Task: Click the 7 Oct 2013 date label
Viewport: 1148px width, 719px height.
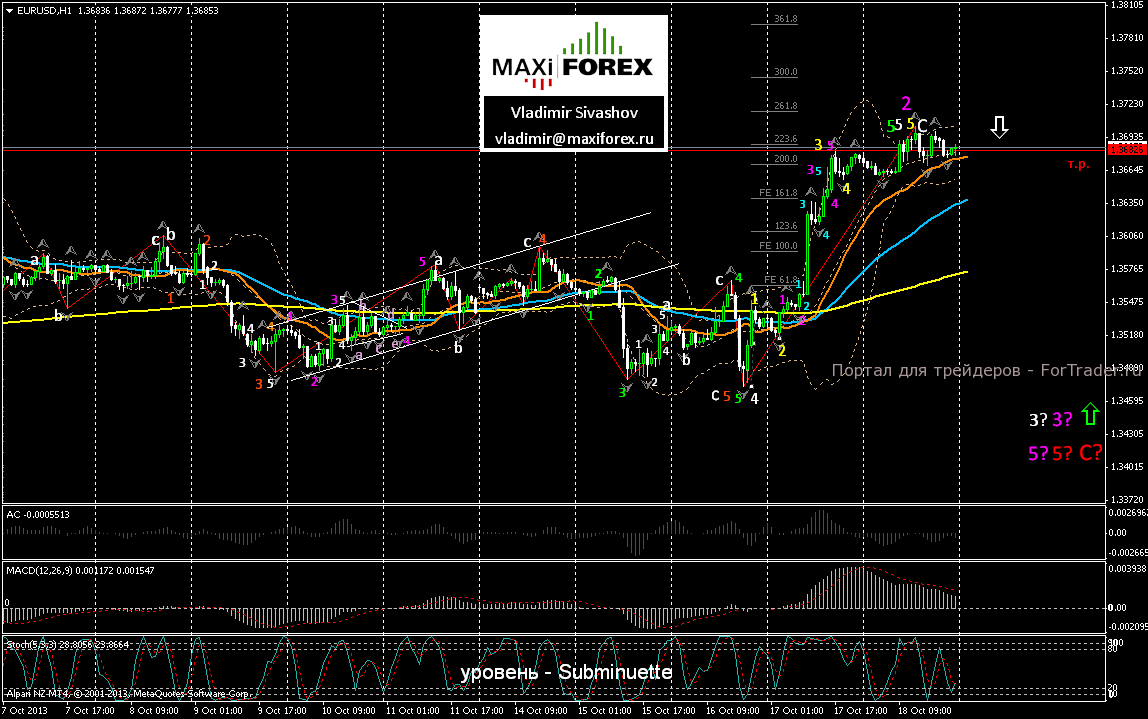Action: [x=24, y=710]
